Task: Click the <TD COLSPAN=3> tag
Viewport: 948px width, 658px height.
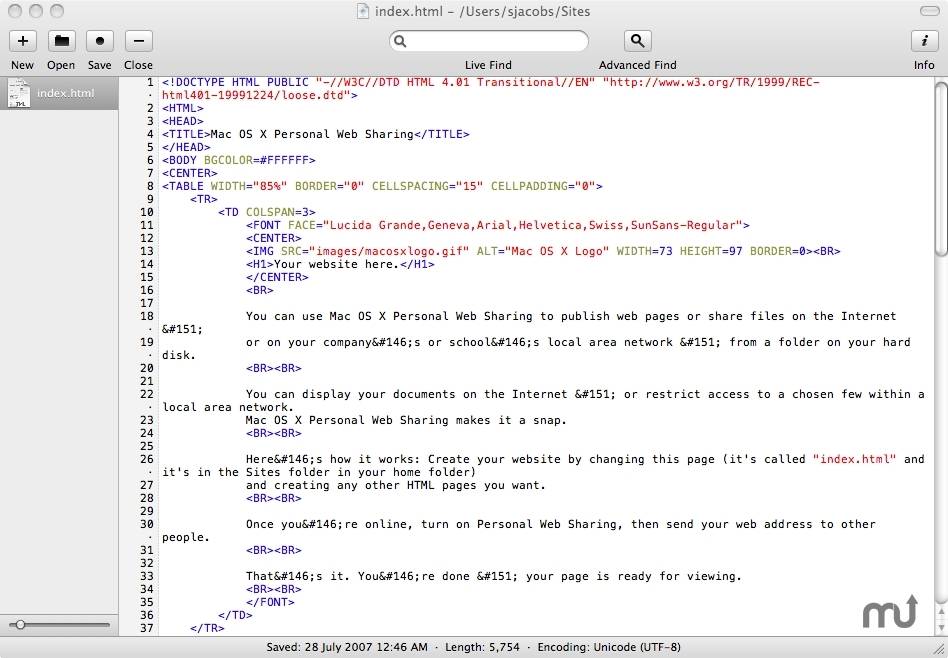Action: click(x=267, y=212)
